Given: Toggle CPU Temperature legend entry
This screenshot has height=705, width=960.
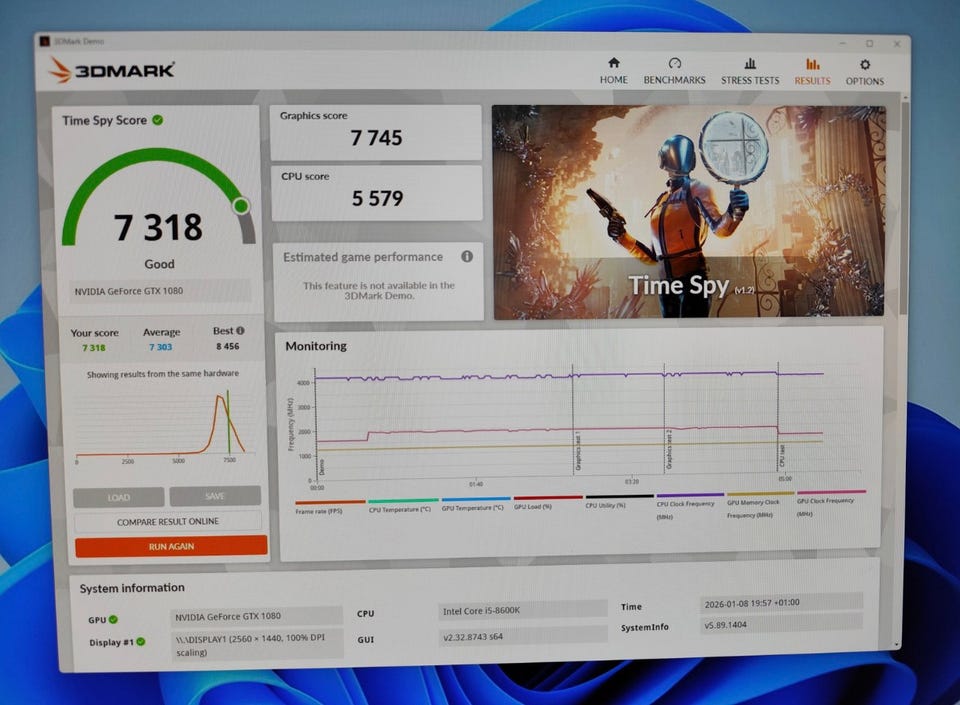Looking at the screenshot, I should click(x=402, y=505).
